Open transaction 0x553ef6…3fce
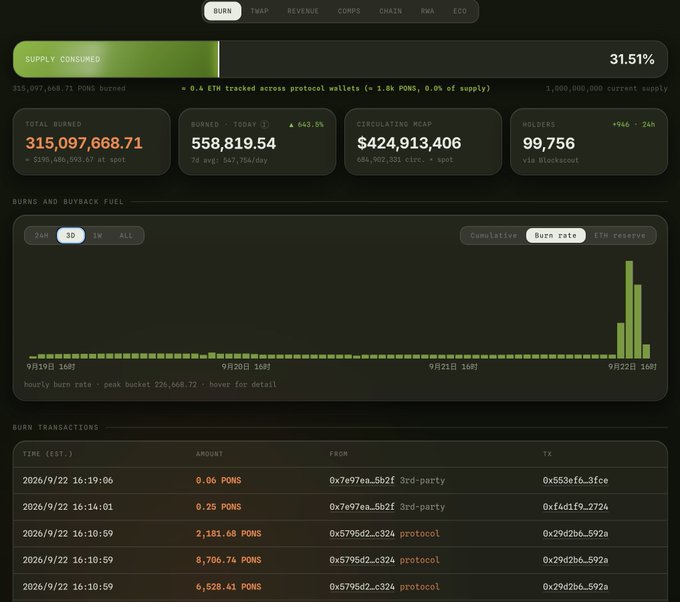 click(575, 481)
